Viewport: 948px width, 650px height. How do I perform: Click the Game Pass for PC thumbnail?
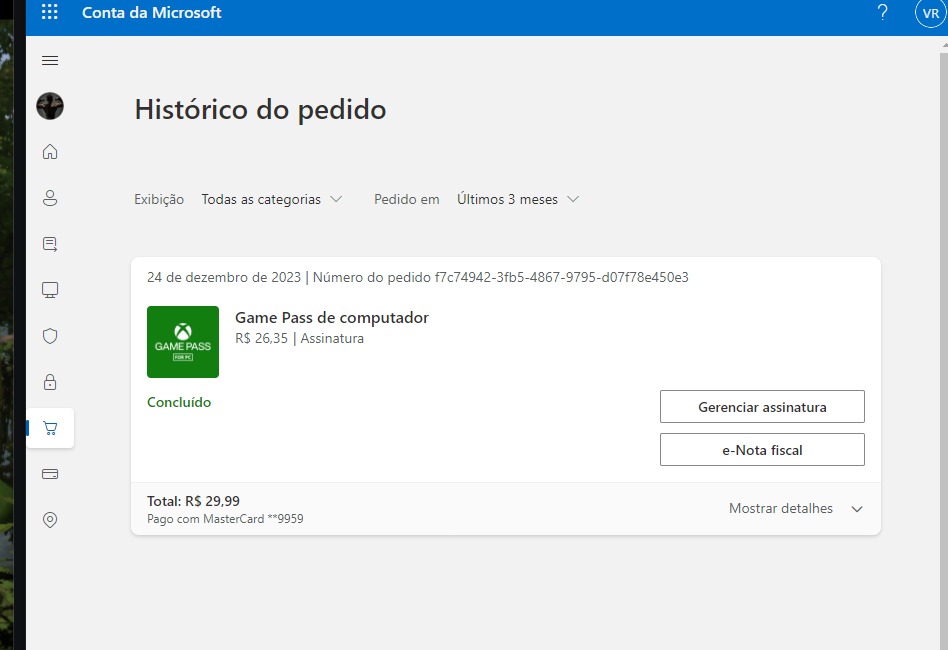tap(183, 342)
